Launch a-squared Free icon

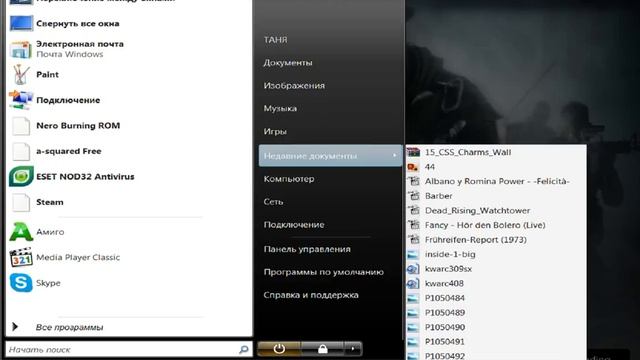tap(20, 151)
